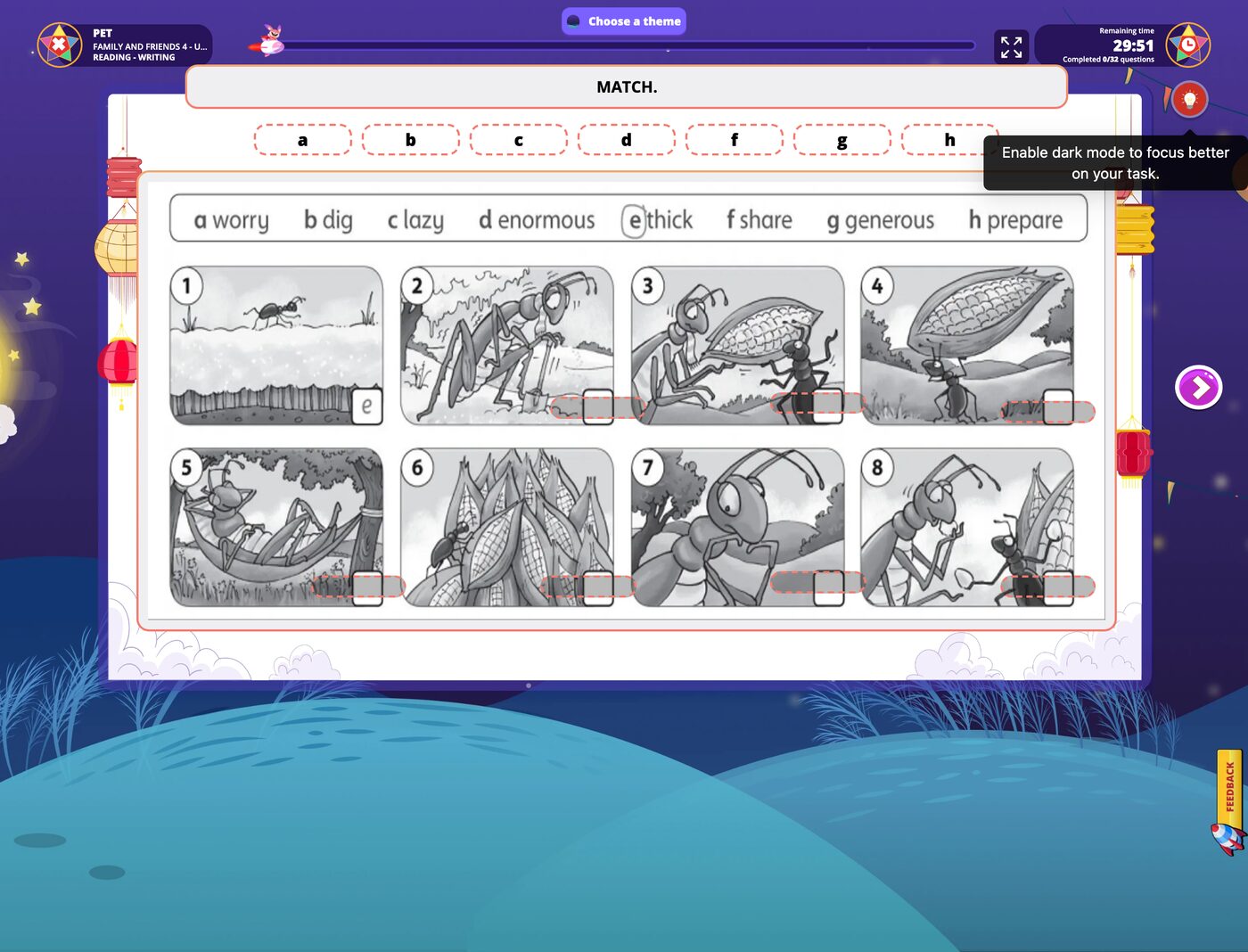Click answer box on picture 7
Image resolution: width=1248 pixels, height=952 pixels.
point(817,583)
